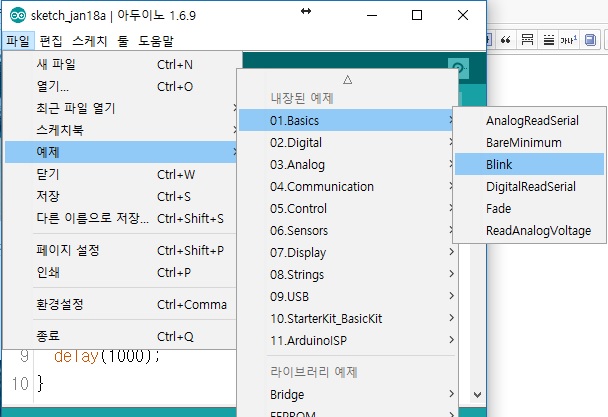This screenshot has height=417, width=608.
Task: Open the 파일 menu in the menu bar
Action: [x=18, y=41]
